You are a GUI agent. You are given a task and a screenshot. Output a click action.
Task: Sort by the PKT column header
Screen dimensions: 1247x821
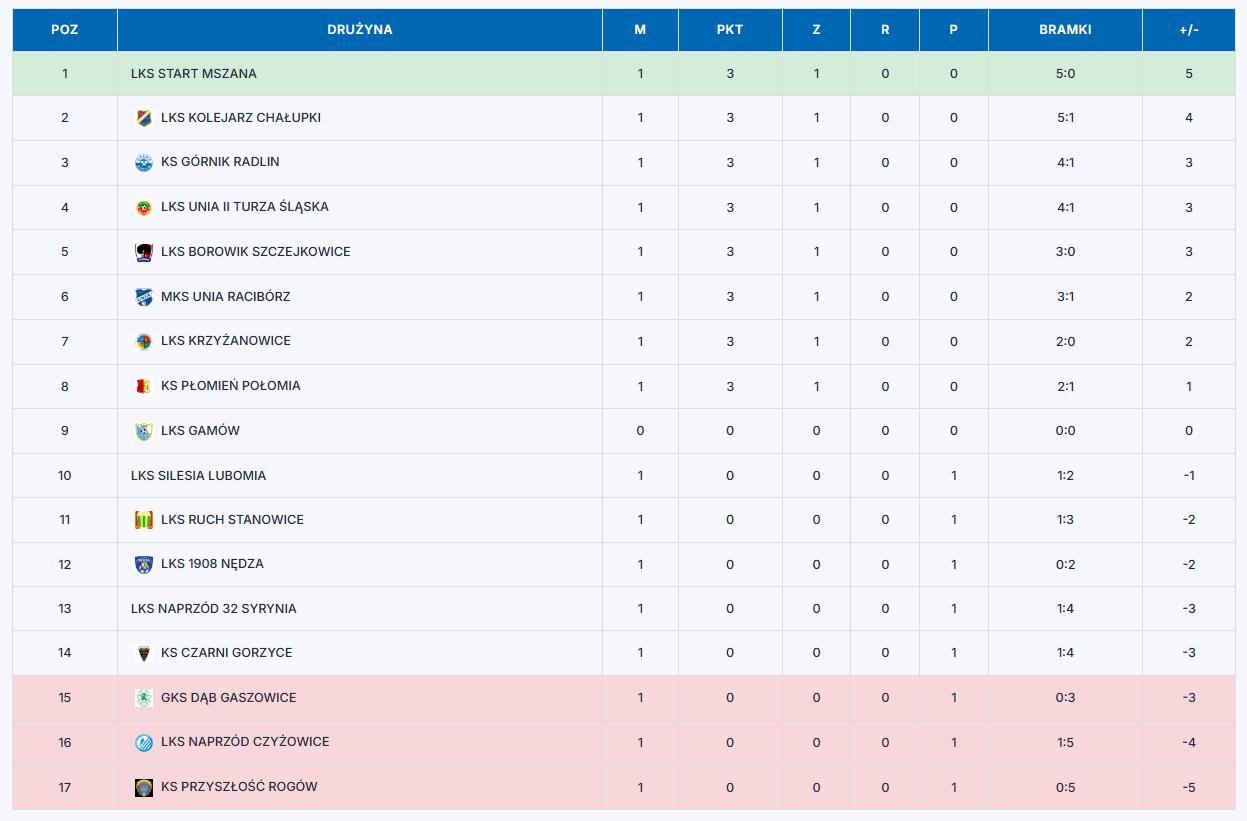coord(730,30)
